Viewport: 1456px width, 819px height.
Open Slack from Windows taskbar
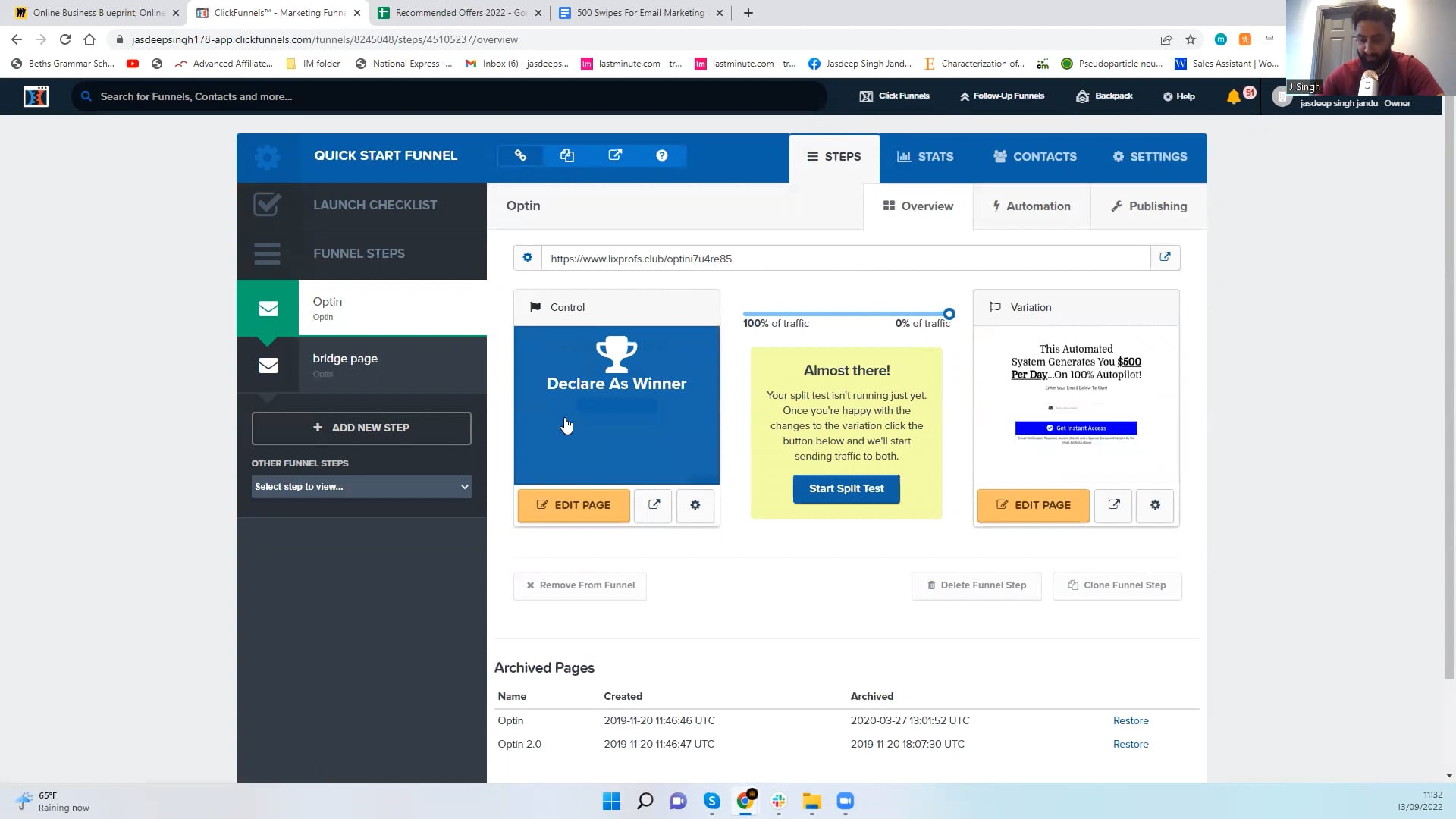click(779, 802)
